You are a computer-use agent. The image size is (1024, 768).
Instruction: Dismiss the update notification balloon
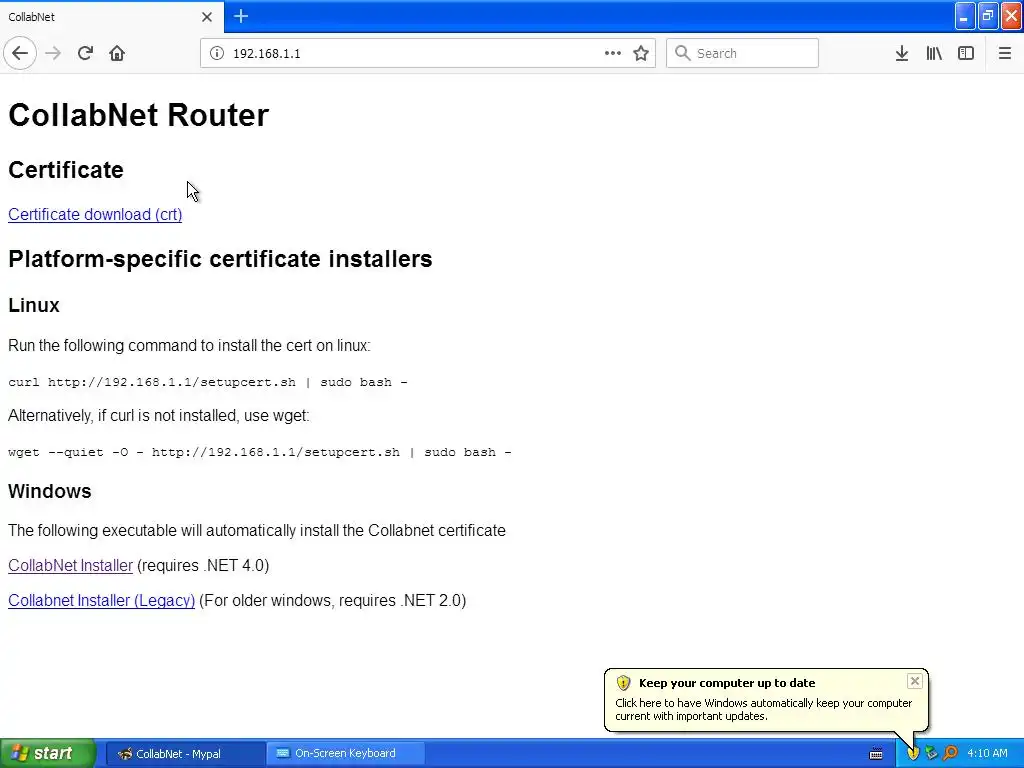[x=914, y=681]
